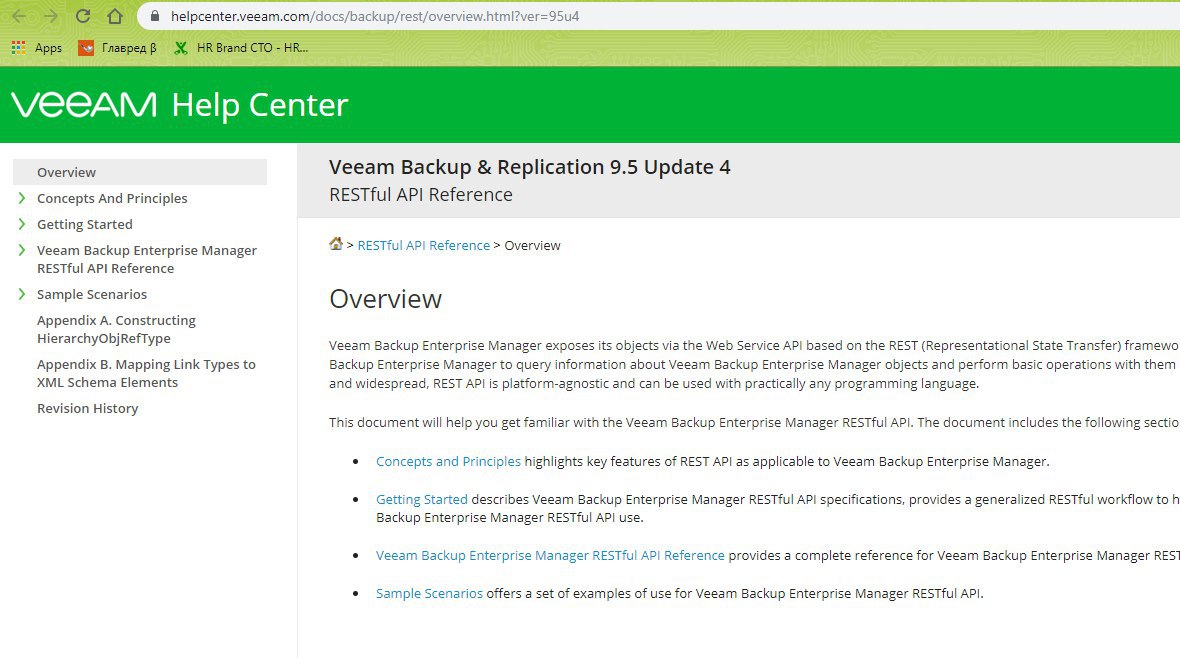Expand Veeam Backup Enterprise Manager reference chevron

pyautogui.click(x=22, y=250)
